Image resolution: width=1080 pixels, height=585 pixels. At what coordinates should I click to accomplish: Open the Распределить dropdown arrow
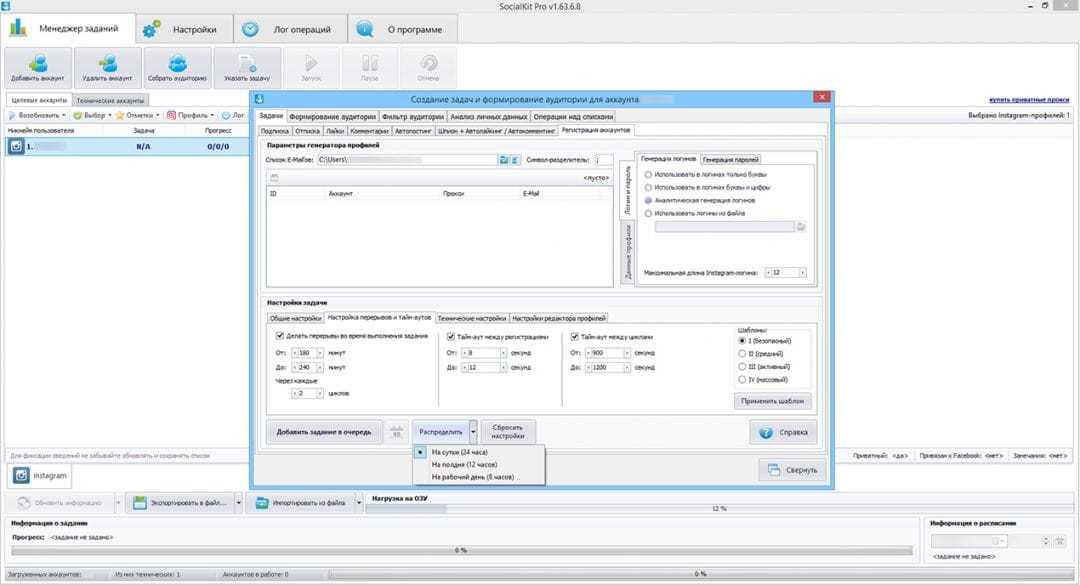[473, 432]
